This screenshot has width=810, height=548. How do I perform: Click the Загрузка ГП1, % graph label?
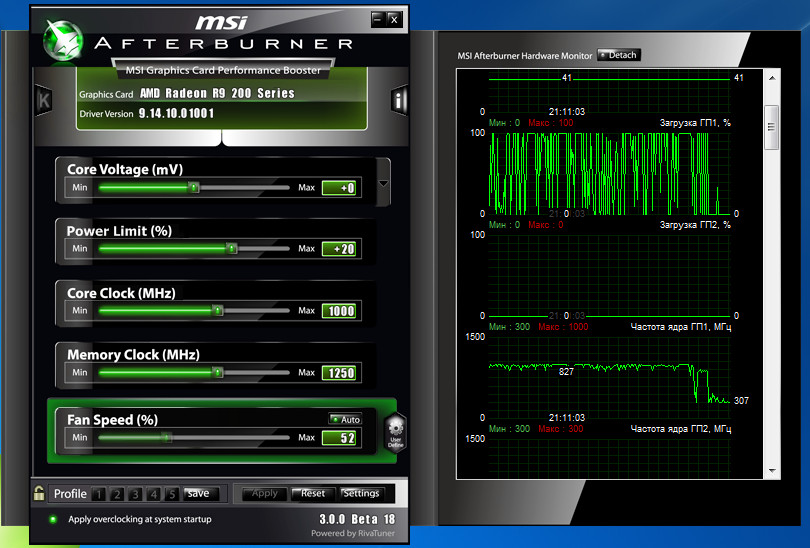click(x=695, y=123)
